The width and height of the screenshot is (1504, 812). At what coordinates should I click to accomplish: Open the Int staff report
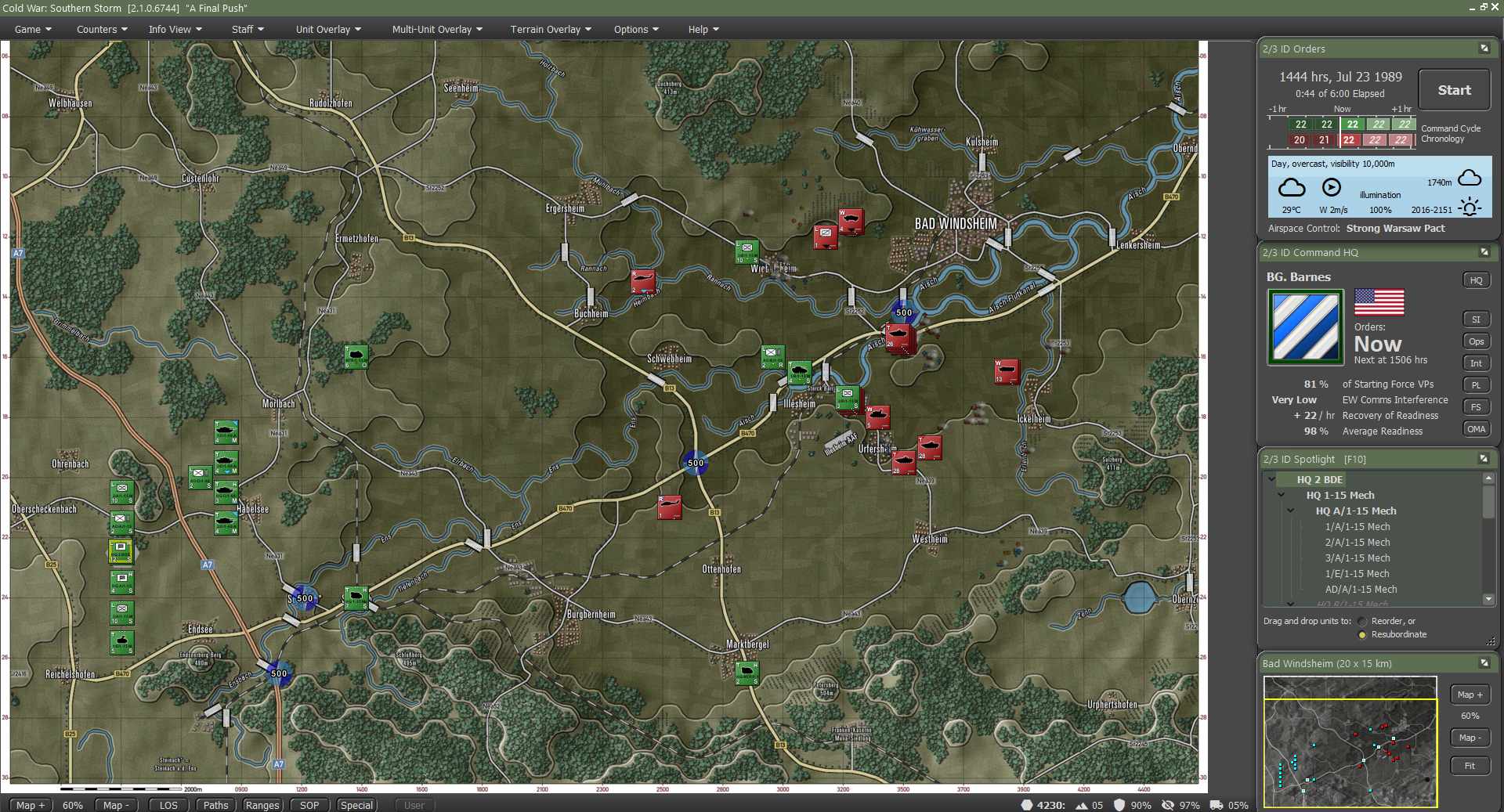click(1476, 363)
